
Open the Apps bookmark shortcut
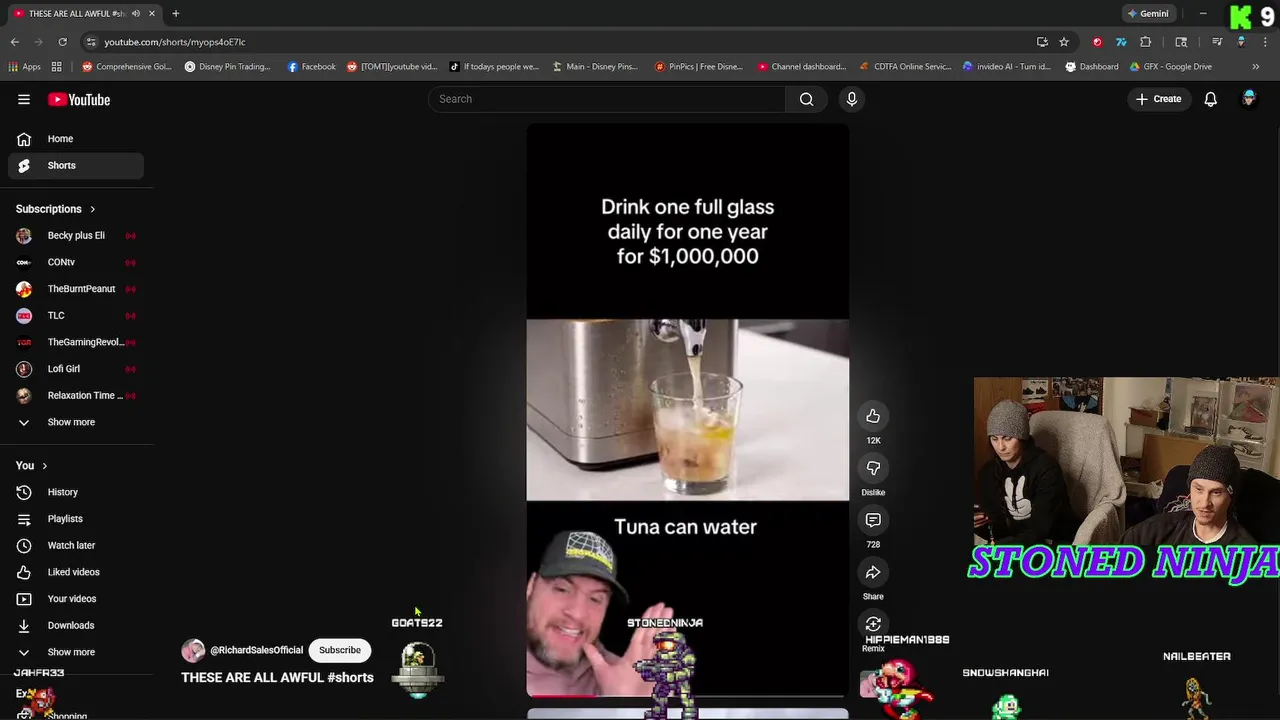click(x=24, y=67)
